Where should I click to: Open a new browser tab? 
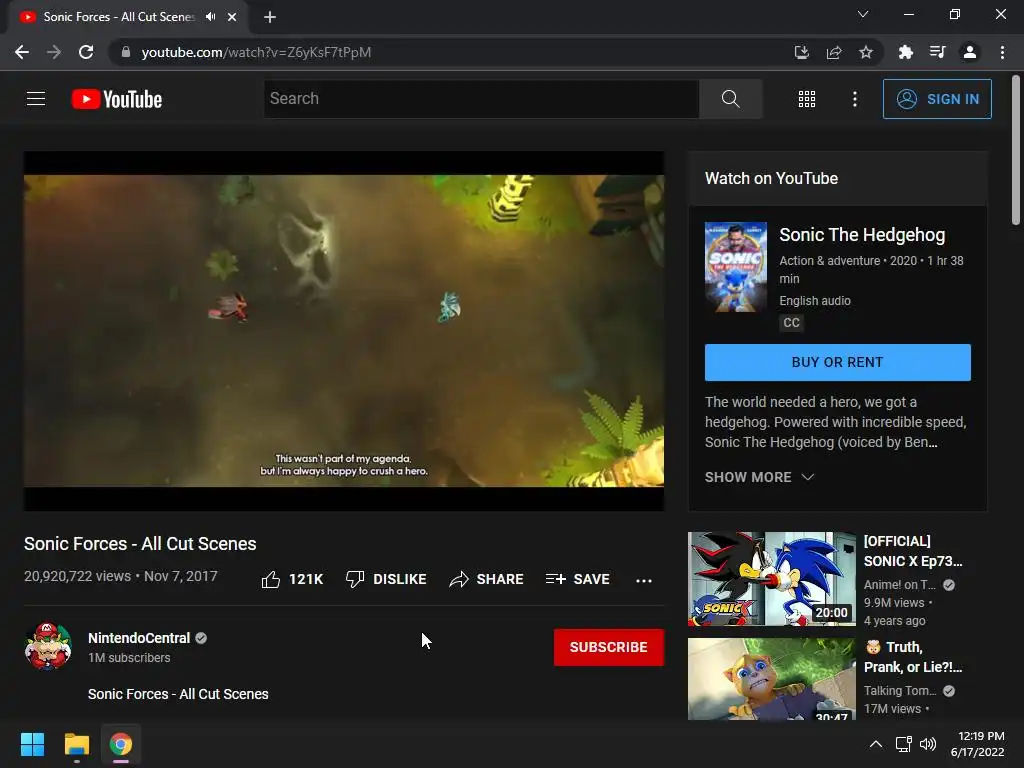(x=270, y=17)
